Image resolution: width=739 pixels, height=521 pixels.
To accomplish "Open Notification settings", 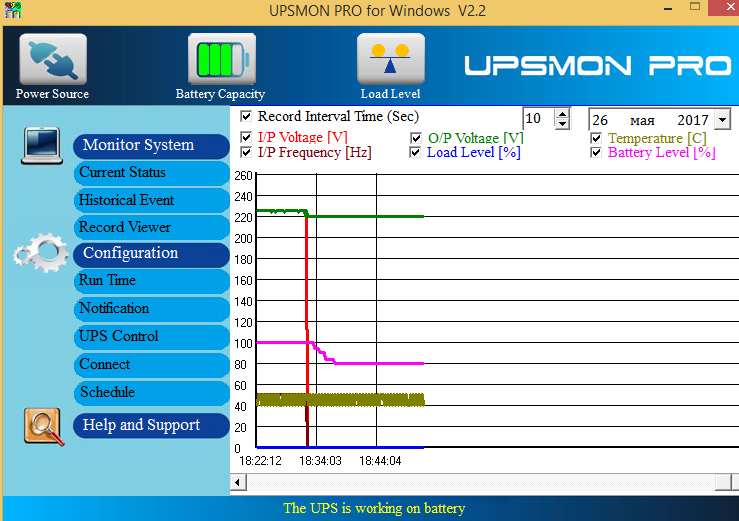I will [x=151, y=309].
